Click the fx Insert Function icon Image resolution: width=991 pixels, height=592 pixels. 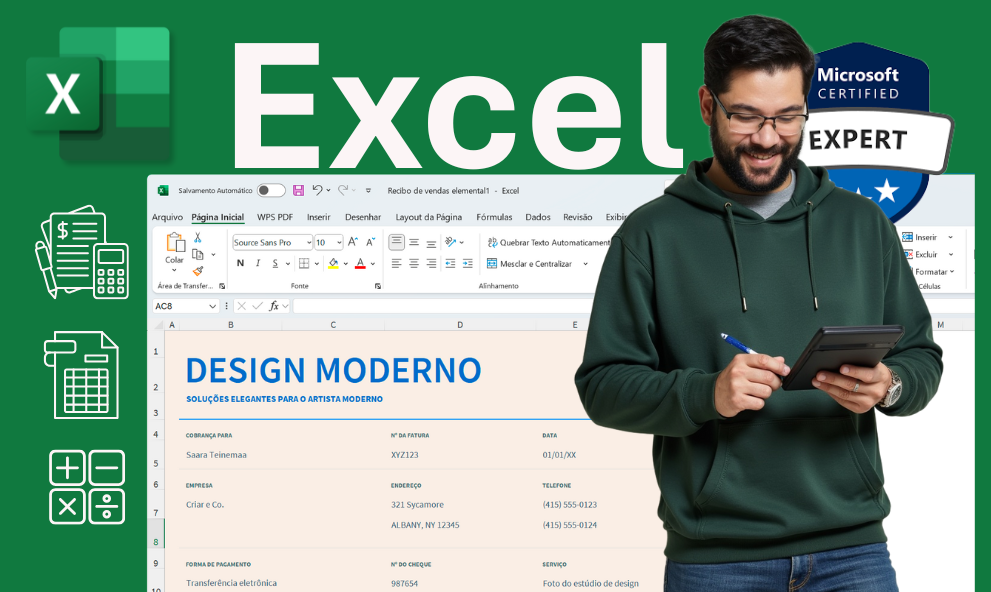pos(274,306)
